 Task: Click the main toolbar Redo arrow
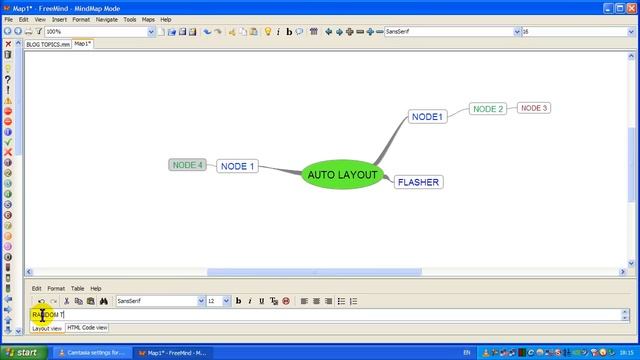(218, 31)
